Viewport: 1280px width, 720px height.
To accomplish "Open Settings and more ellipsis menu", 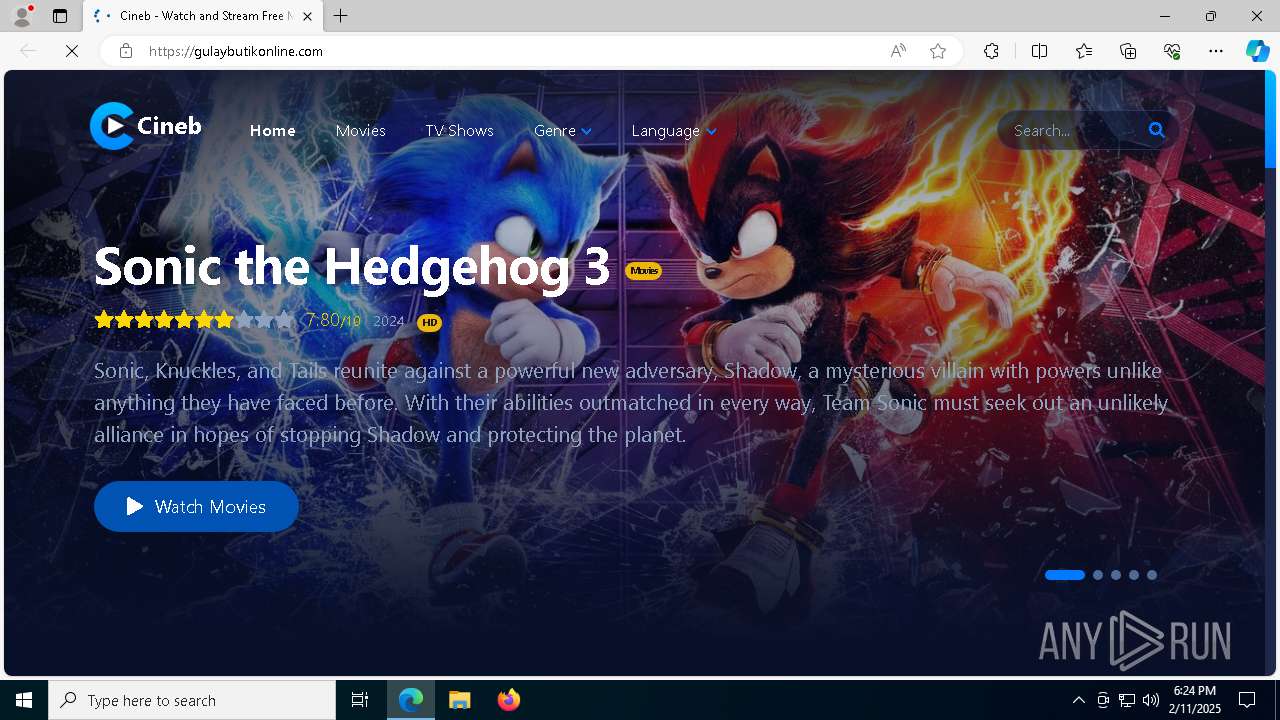I will pyautogui.click(x=1216, y=51).
